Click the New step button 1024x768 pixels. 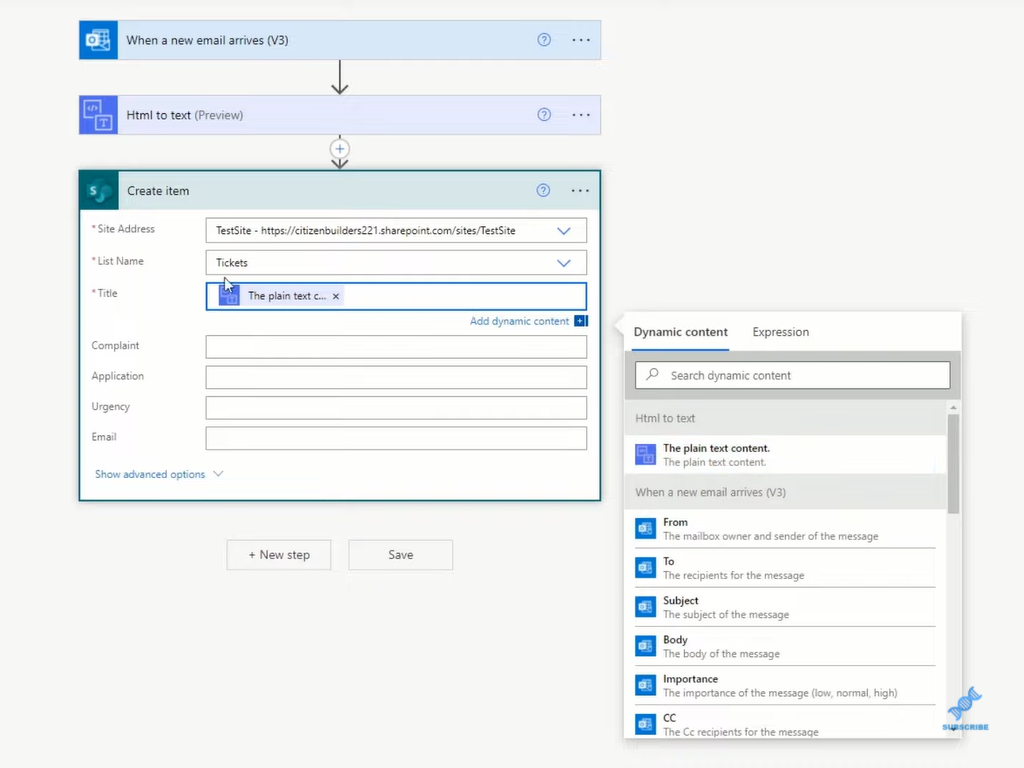pyautogui.click(x=279, y=554)
